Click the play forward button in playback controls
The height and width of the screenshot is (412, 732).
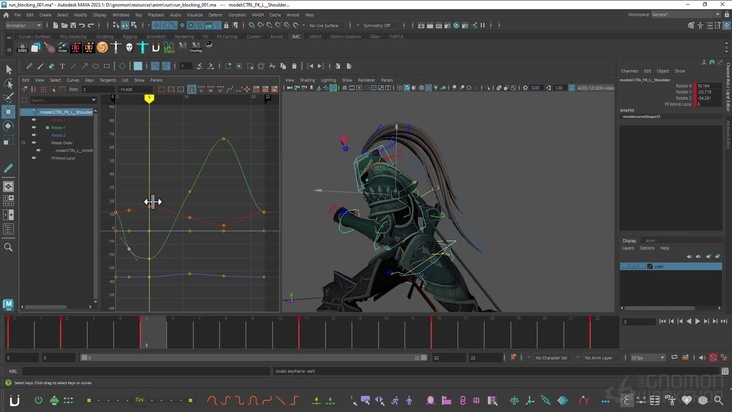(x=697, y=321)
